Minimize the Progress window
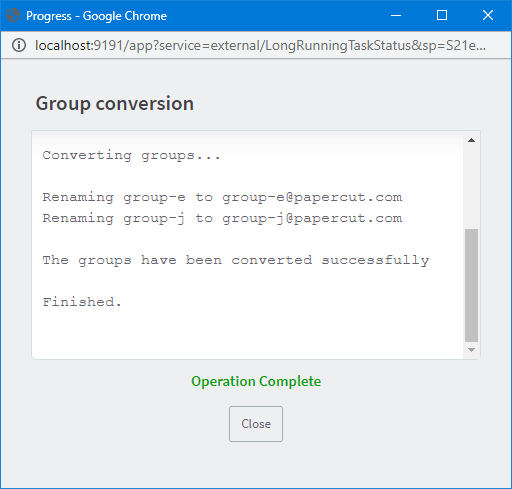The image size is (512, 489). click(x=396, y=15)
